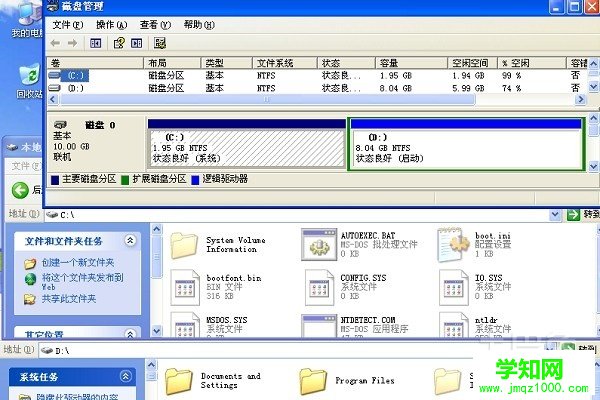Click the 8.04 GB capacity cell
The image size is (600, 400).
(396, 88)
